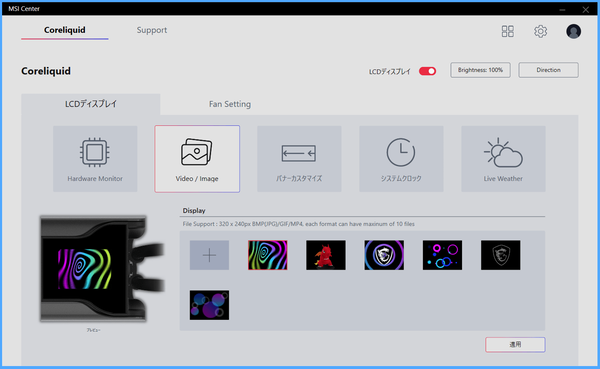The image size is (600, 369).
Task: Open the Live Weather display mode
Action: tap(503, 159)
